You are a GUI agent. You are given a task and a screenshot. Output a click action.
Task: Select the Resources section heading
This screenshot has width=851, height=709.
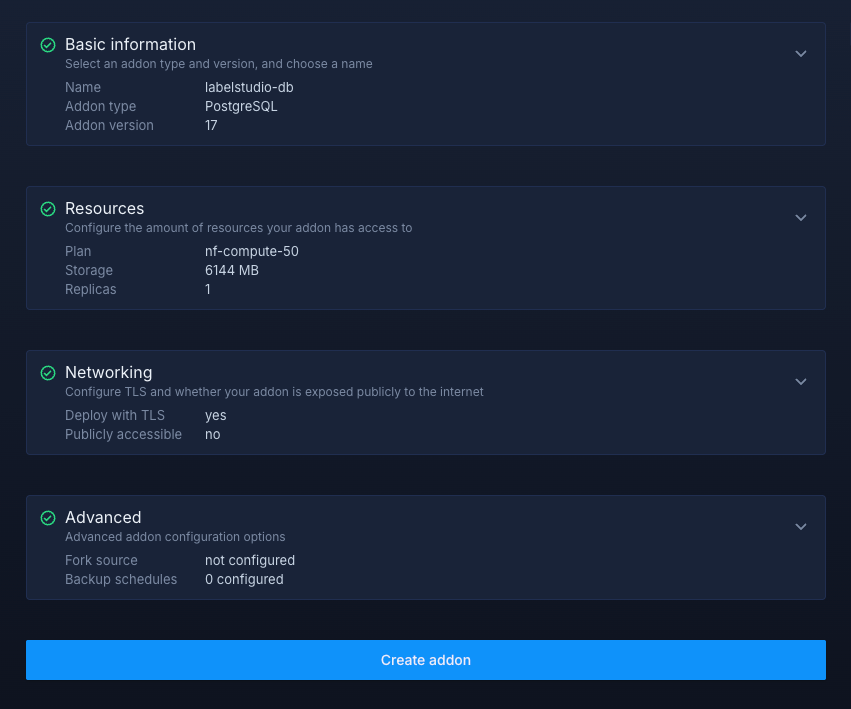104,209
